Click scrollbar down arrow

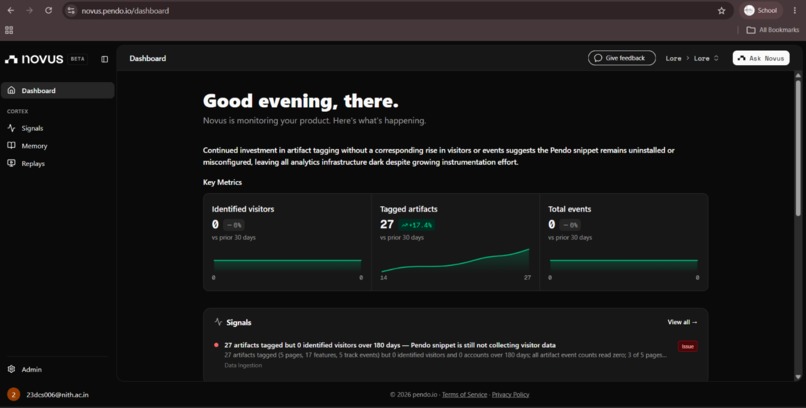tap(798, 377)
